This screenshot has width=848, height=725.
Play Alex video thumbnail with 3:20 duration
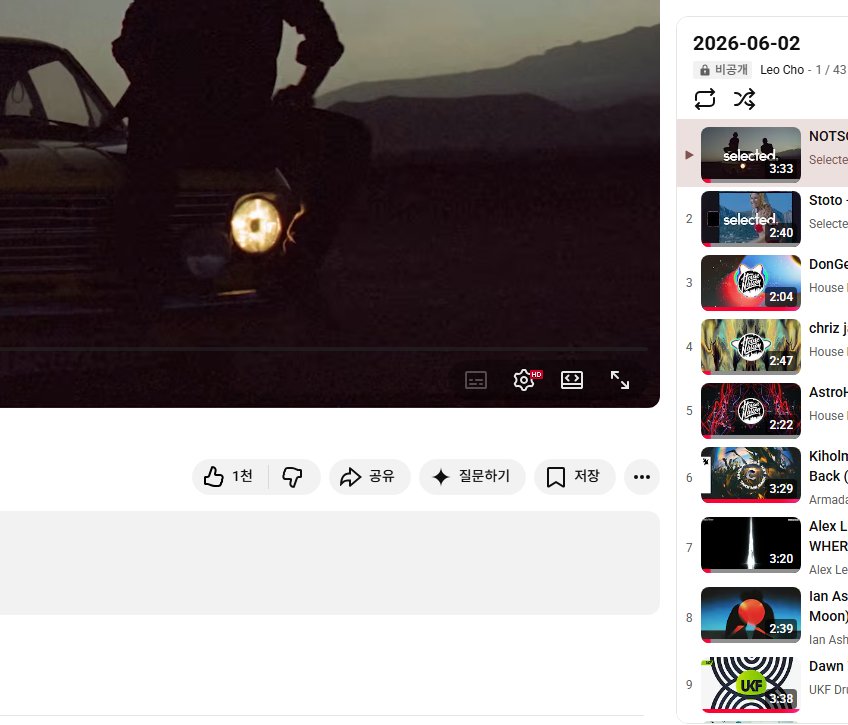click(751, 544)
